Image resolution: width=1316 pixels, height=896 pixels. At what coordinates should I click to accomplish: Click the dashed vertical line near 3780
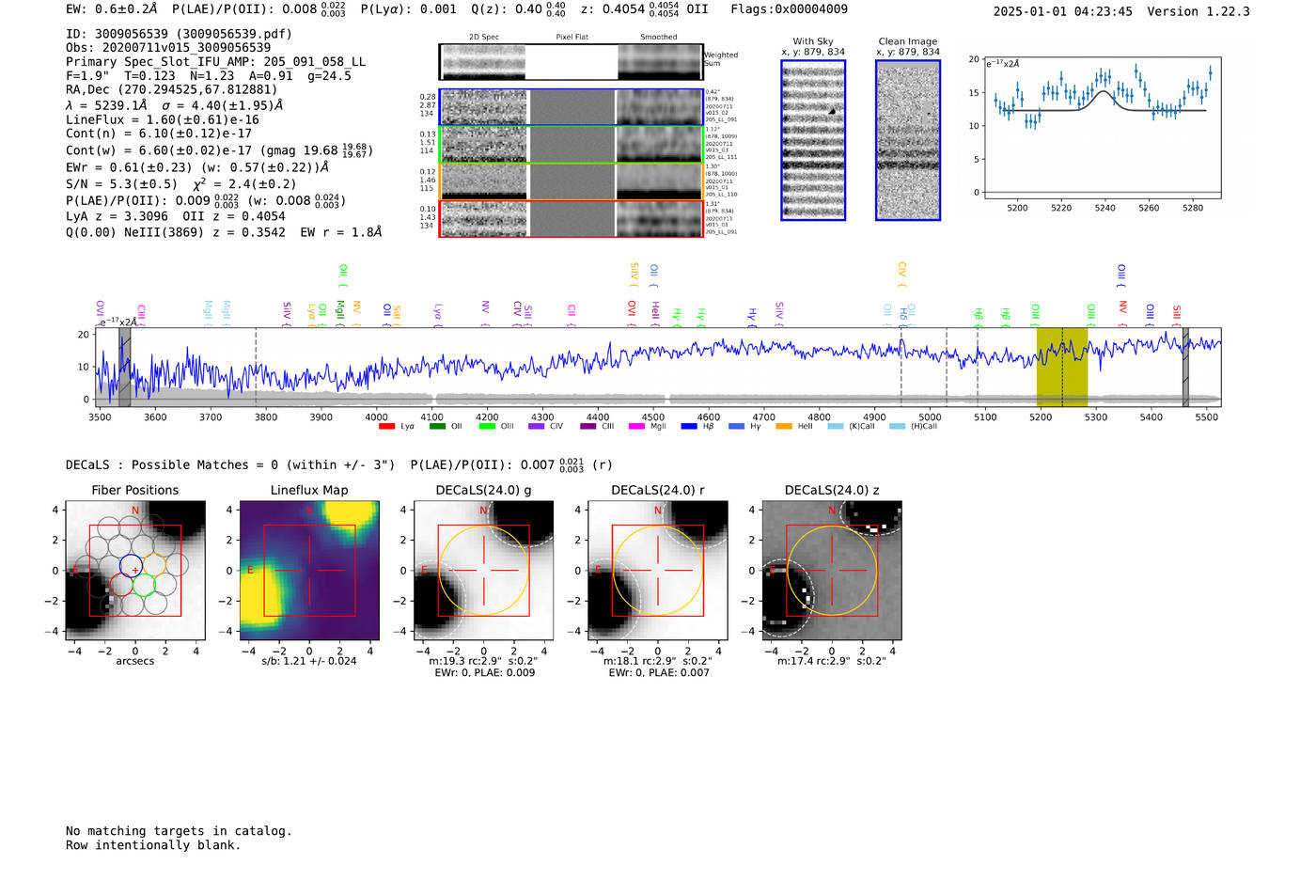point(256,367)
